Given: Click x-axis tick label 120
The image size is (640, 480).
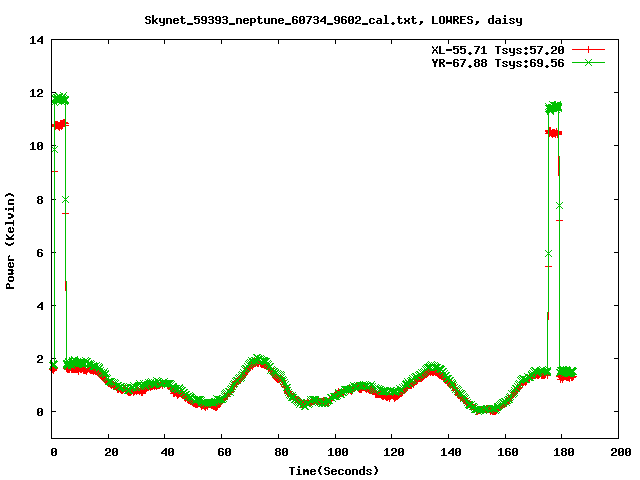Looking at the screenshot, I should pyautogui.click(x=394, y=452).
